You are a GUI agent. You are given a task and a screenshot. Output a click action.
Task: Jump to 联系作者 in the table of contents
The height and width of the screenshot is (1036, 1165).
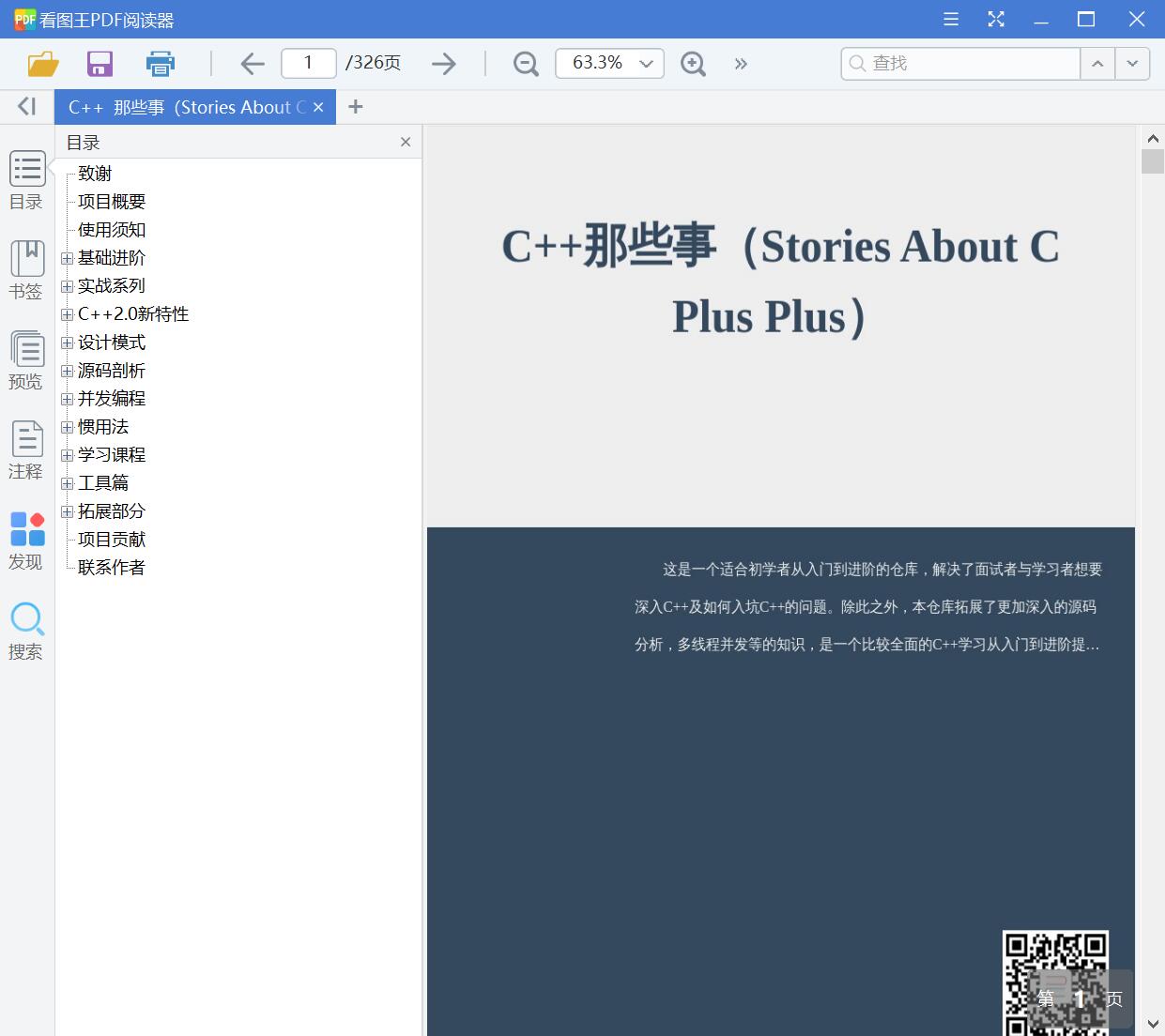[x=110, y=567]
